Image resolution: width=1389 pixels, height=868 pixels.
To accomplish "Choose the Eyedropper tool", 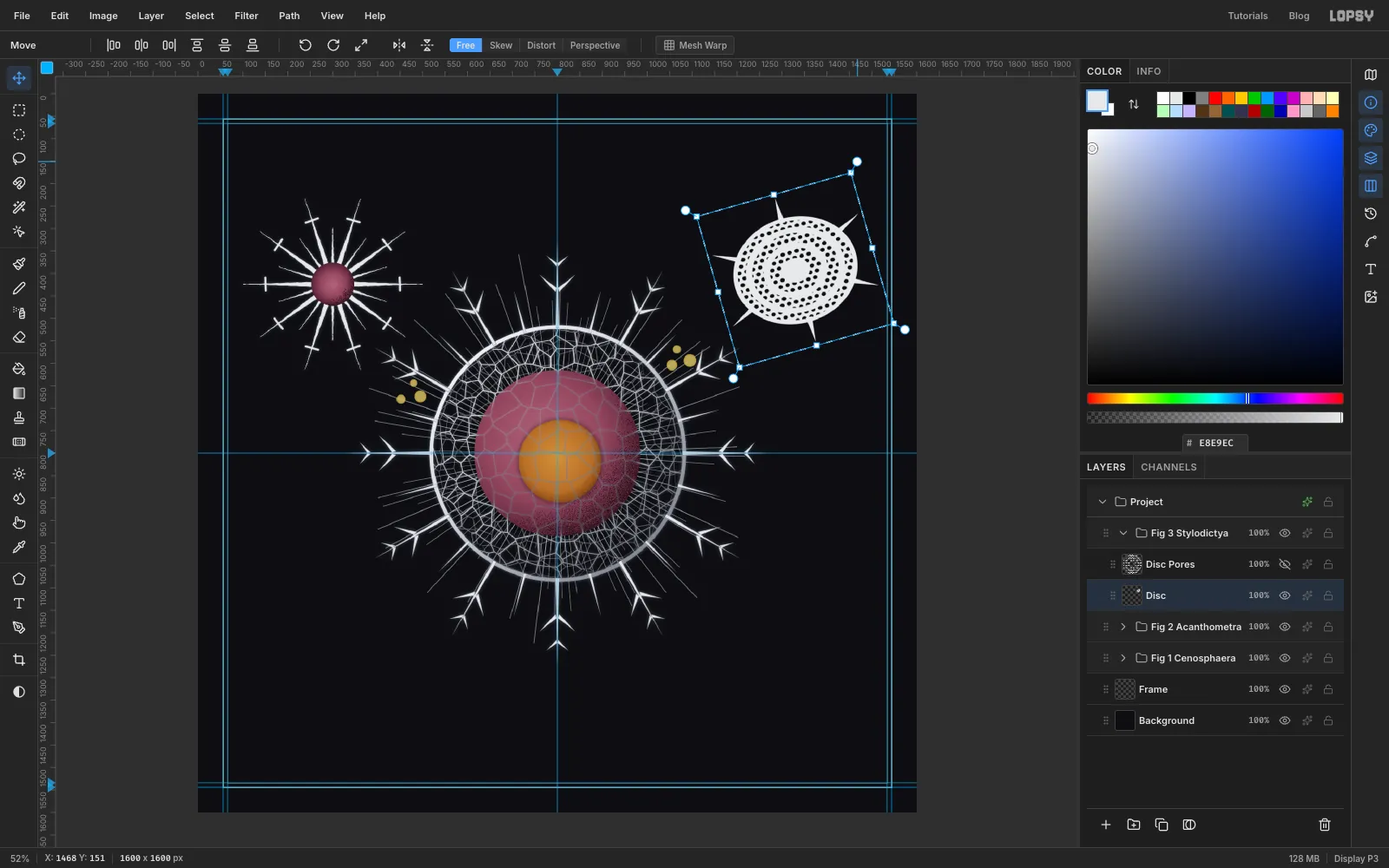I will point(19,548).
